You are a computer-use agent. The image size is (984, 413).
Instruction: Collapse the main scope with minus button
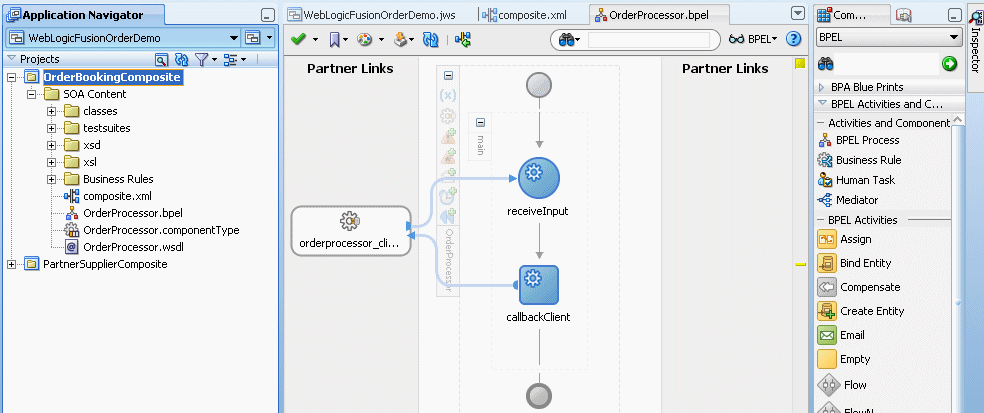click(480, 122)
